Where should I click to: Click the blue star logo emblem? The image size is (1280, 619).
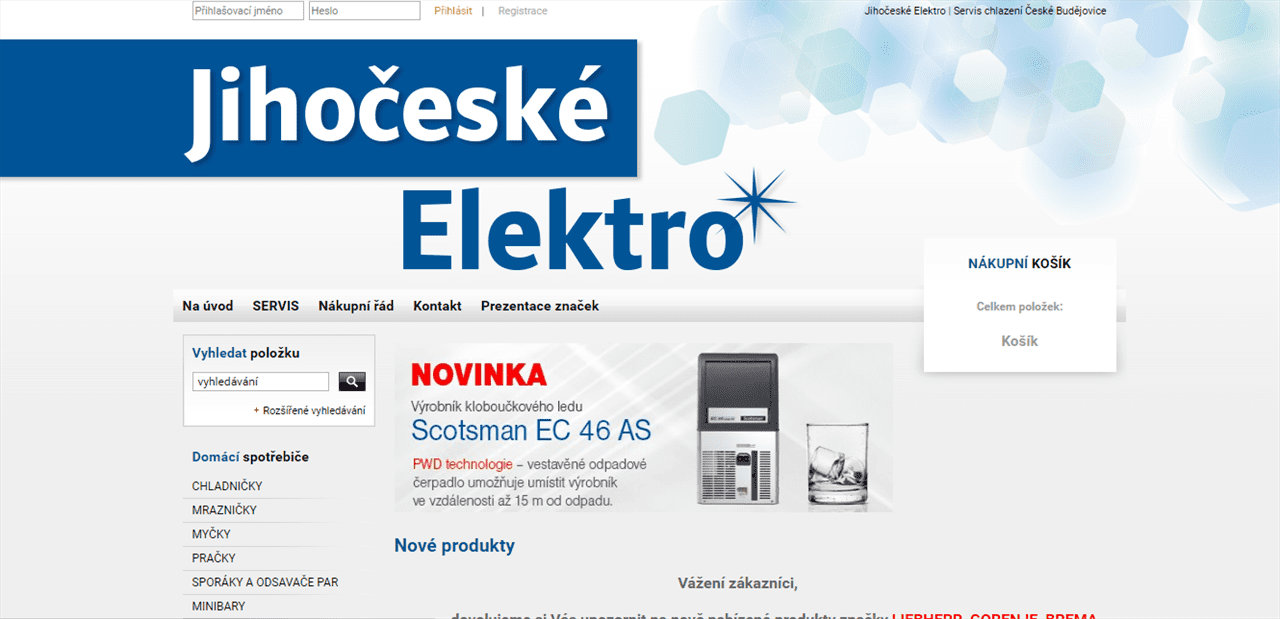click(753, 207)
